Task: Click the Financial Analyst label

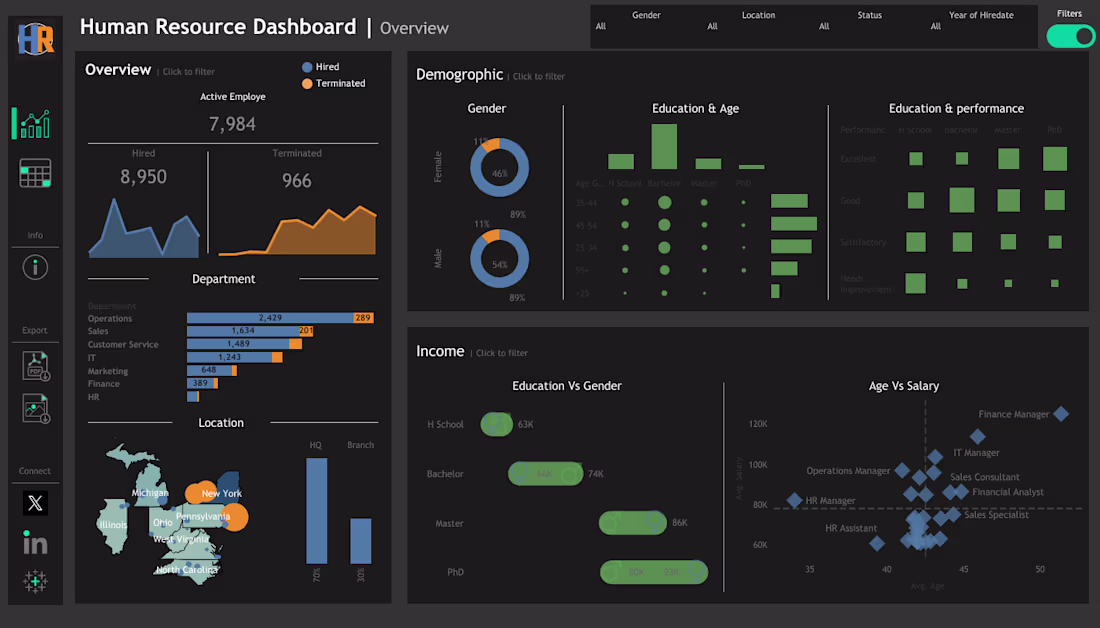Action: click(1008, 493)
